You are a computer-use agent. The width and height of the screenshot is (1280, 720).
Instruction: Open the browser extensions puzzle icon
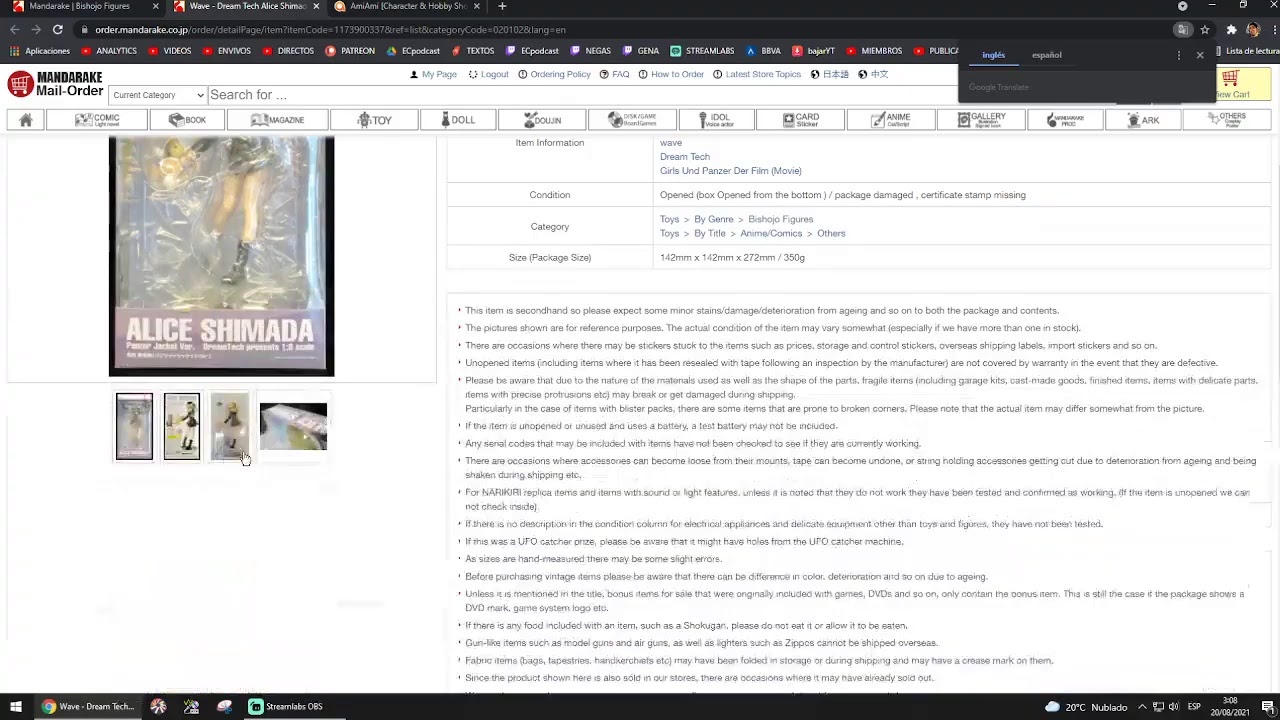point(1231,30)
